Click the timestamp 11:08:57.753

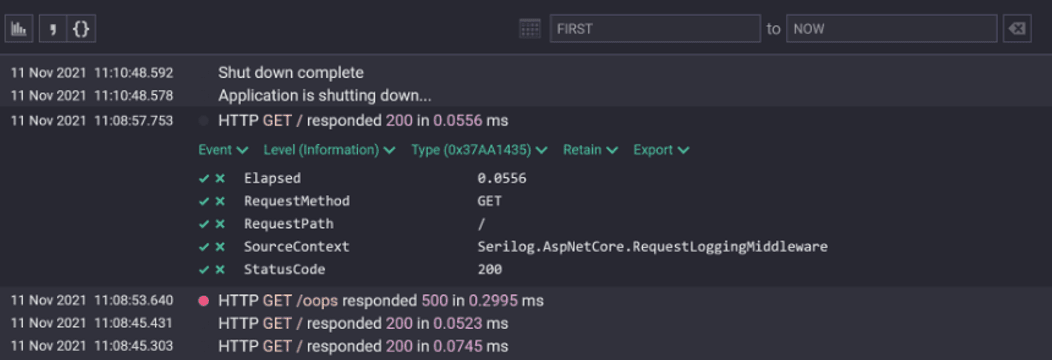tap(134, 121)
